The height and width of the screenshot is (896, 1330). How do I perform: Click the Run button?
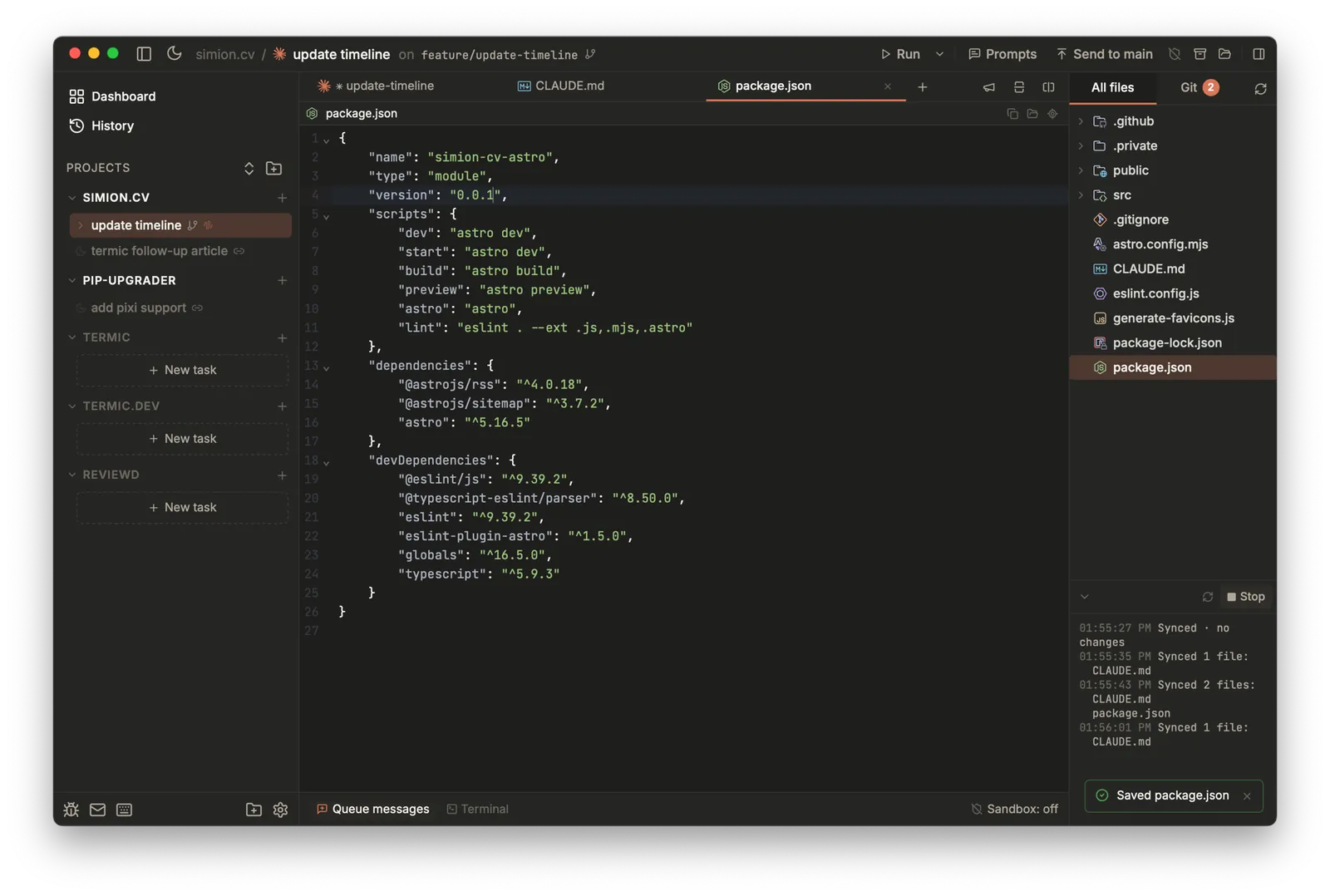click(900, 54)
